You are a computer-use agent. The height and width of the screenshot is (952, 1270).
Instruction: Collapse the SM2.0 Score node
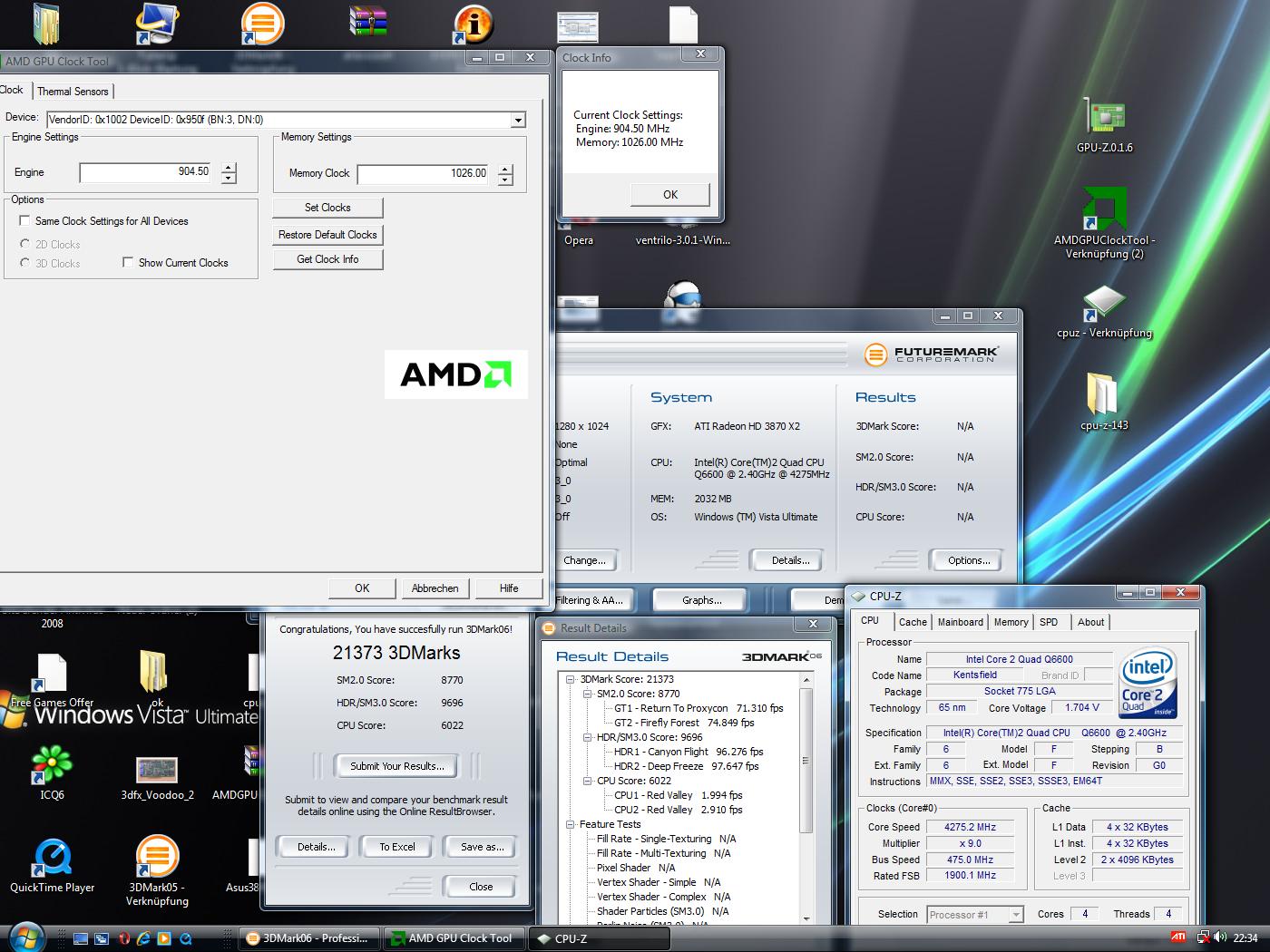pyautogui.click(x=587, y=694)
